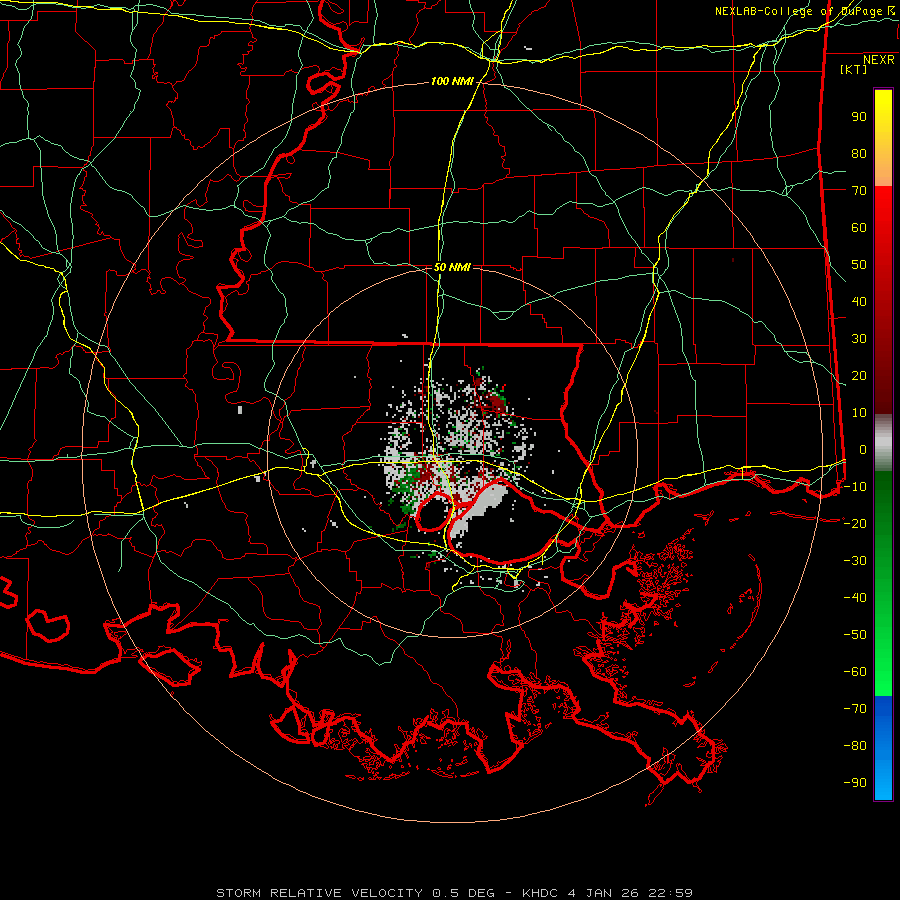900x900 pixels.
Task: Click the 40 value on velocity scale
Action: click(859, 302)
